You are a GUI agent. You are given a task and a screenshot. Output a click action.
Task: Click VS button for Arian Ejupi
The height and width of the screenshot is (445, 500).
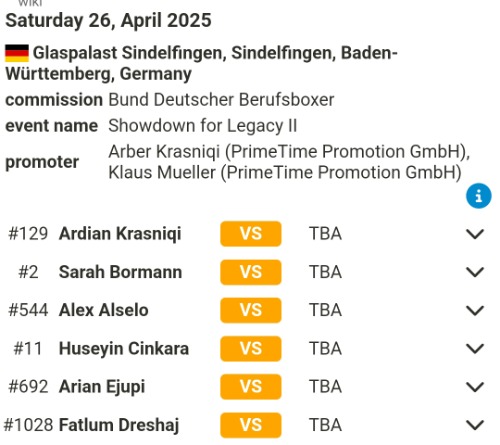click(251, 387)
